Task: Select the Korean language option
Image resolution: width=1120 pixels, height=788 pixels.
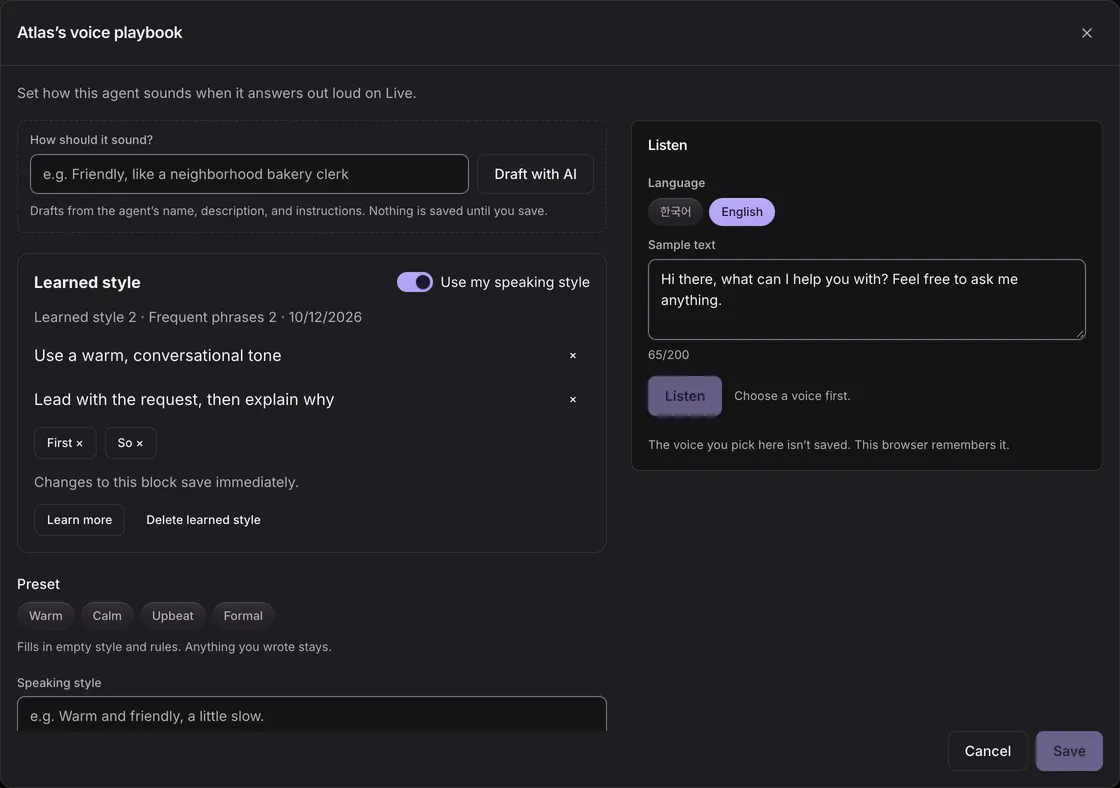Action: pos(675,211)
